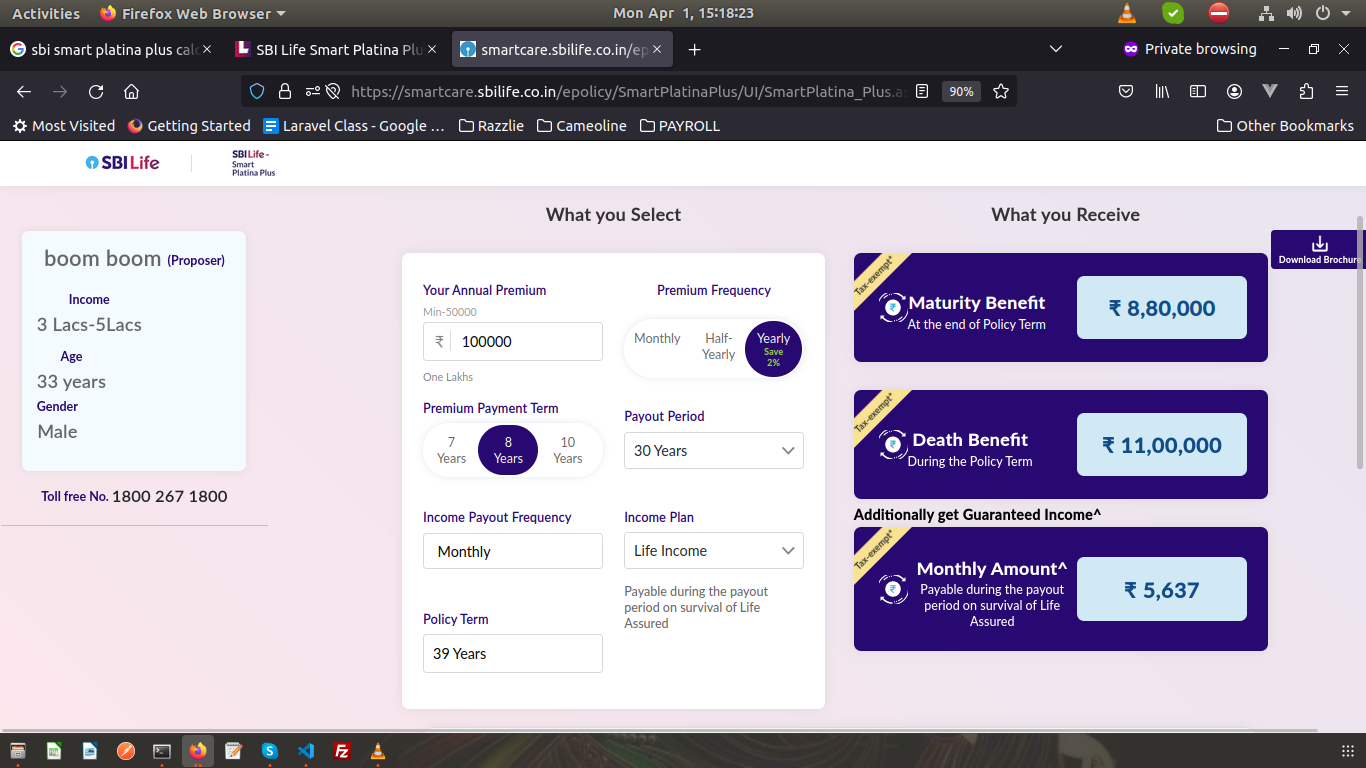Click the Download Brochure icon
1366x768 pixels.
1319,244
